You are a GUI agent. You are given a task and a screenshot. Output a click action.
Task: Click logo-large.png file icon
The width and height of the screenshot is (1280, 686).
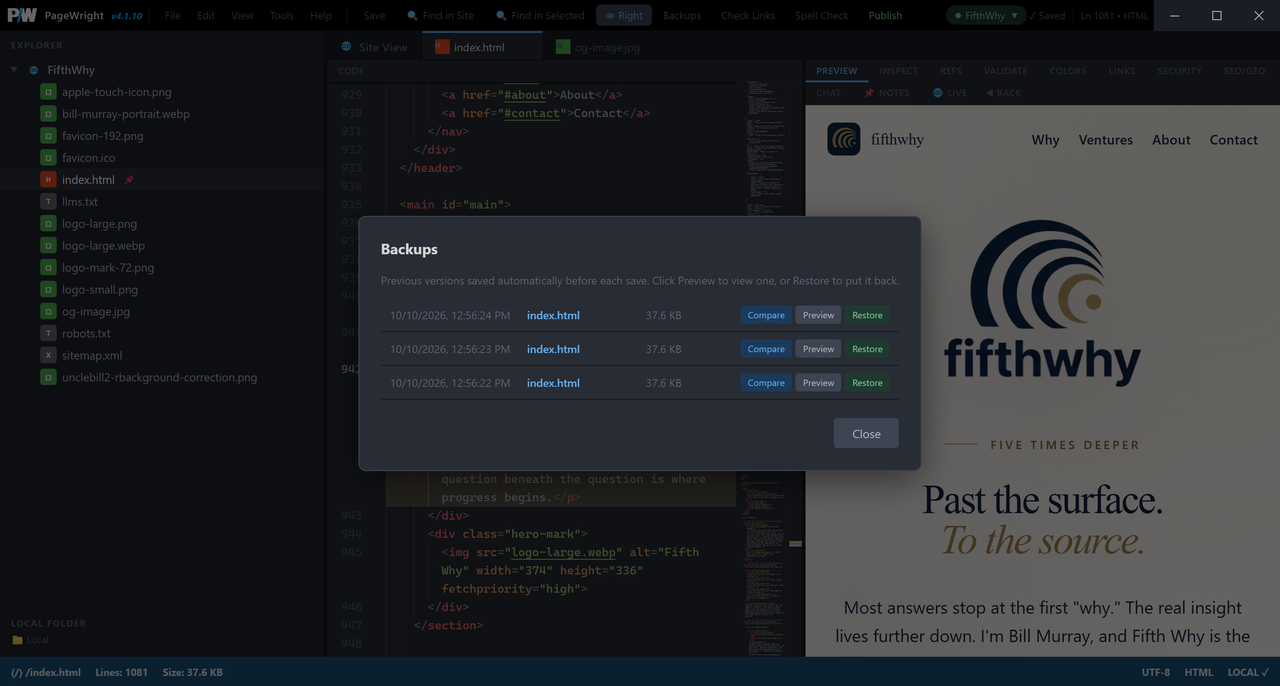48,224
